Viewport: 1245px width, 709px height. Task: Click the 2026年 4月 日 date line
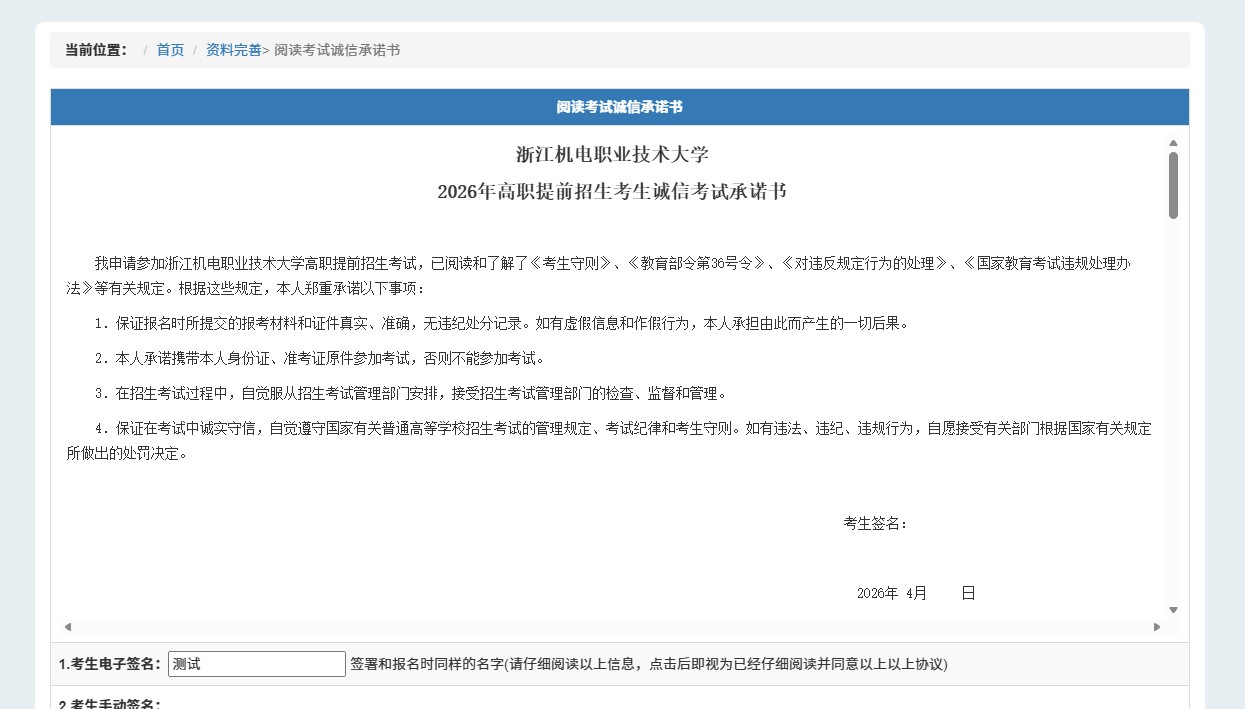point(915,593)
